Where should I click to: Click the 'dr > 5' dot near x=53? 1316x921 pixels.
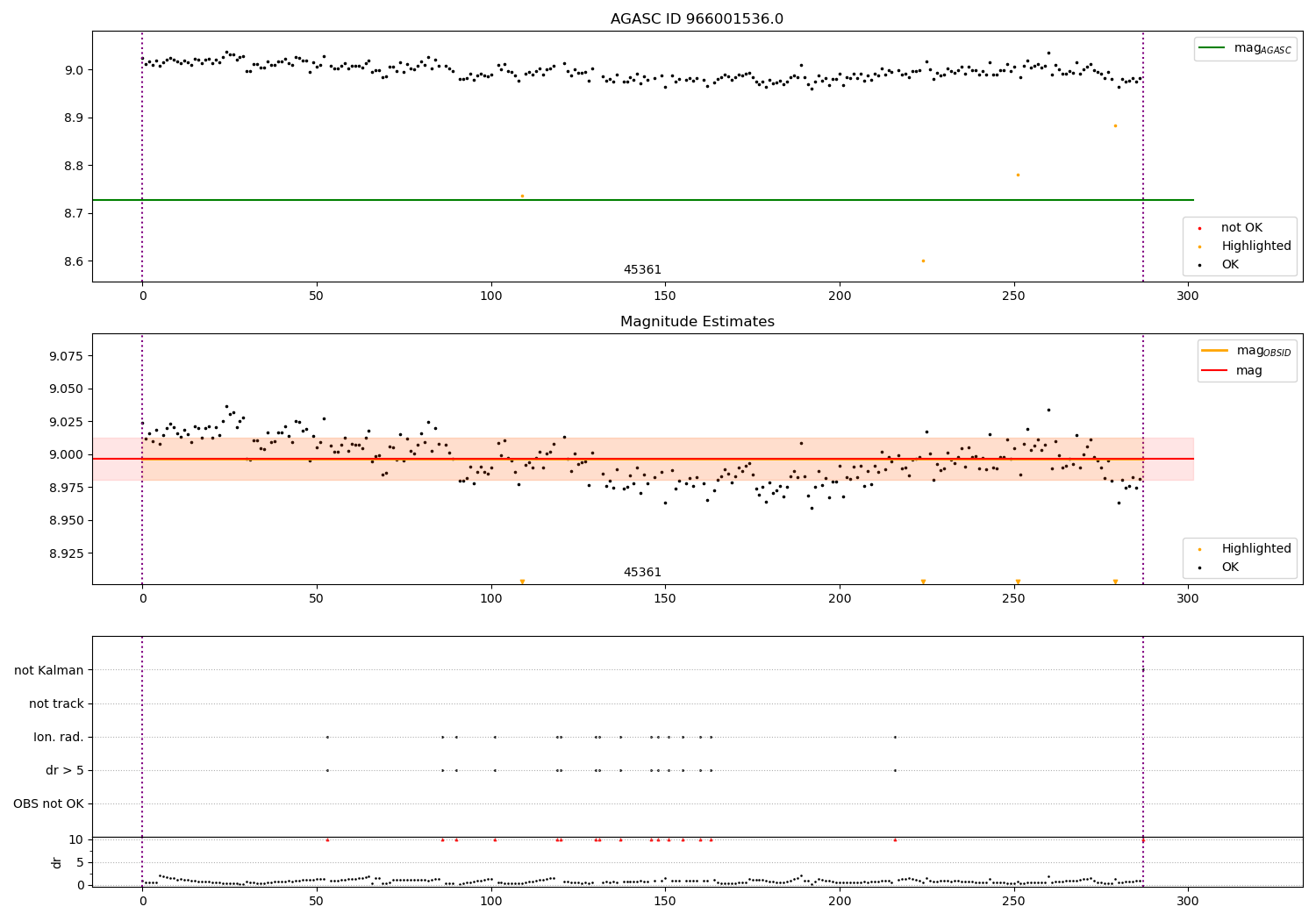point(327,770)
